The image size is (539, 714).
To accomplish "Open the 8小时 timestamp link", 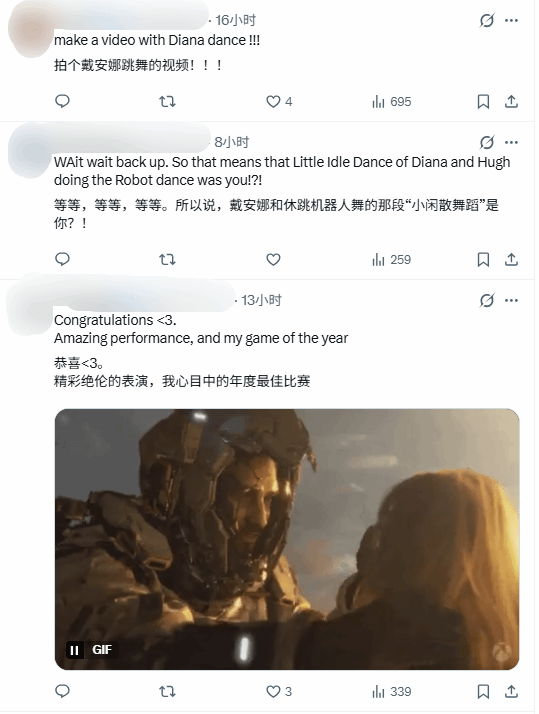I will click(x=232, y=143).
